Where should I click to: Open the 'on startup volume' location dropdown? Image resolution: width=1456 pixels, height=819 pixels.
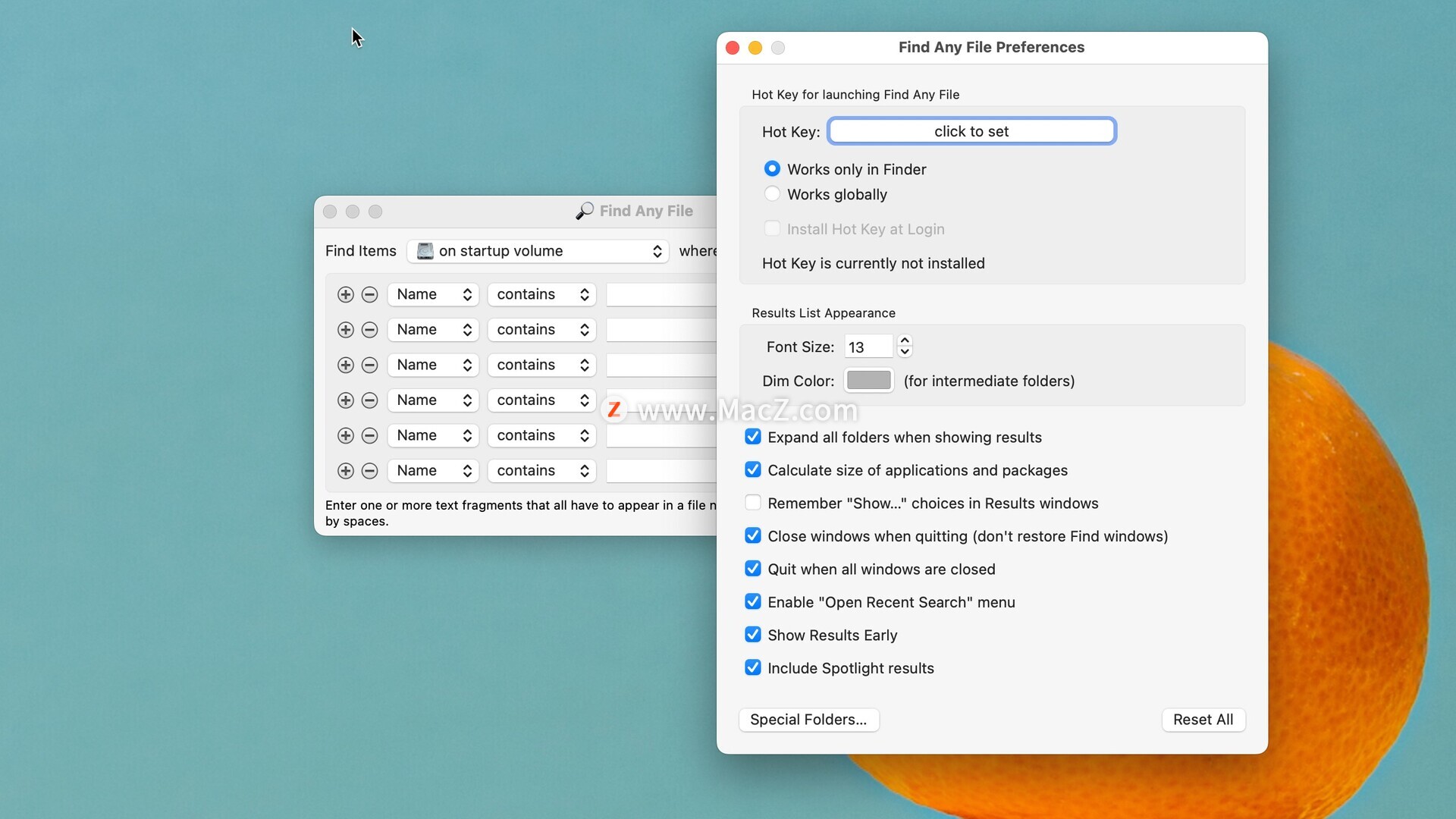(x=538, y=251)
